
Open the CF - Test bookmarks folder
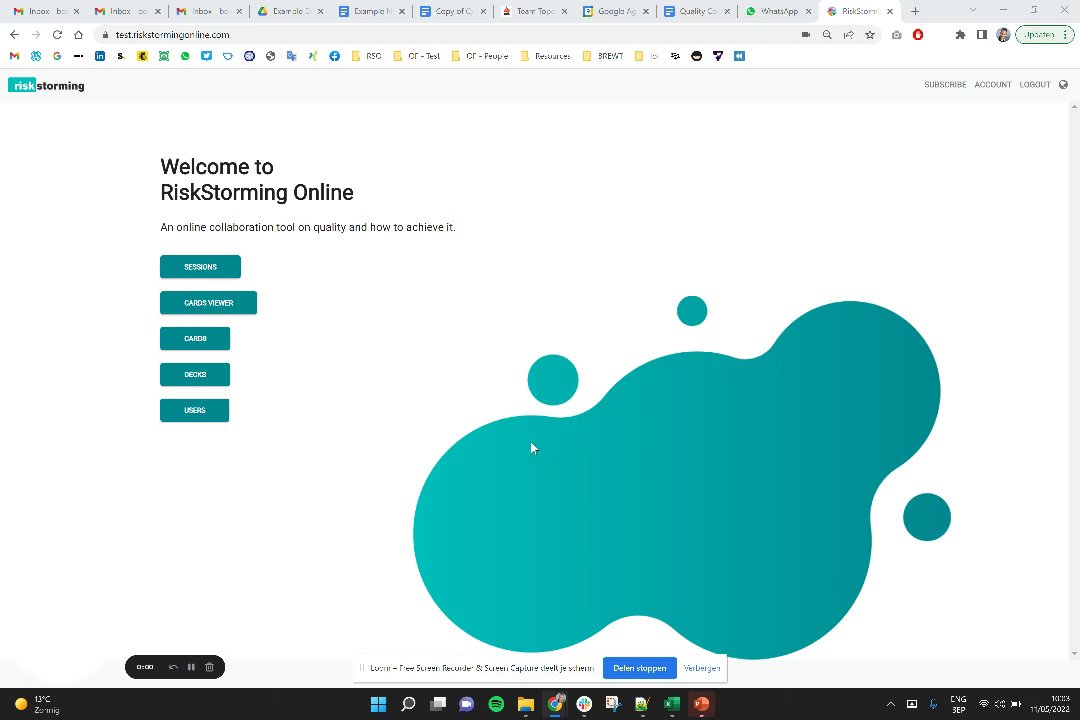(x=417, y=56)
